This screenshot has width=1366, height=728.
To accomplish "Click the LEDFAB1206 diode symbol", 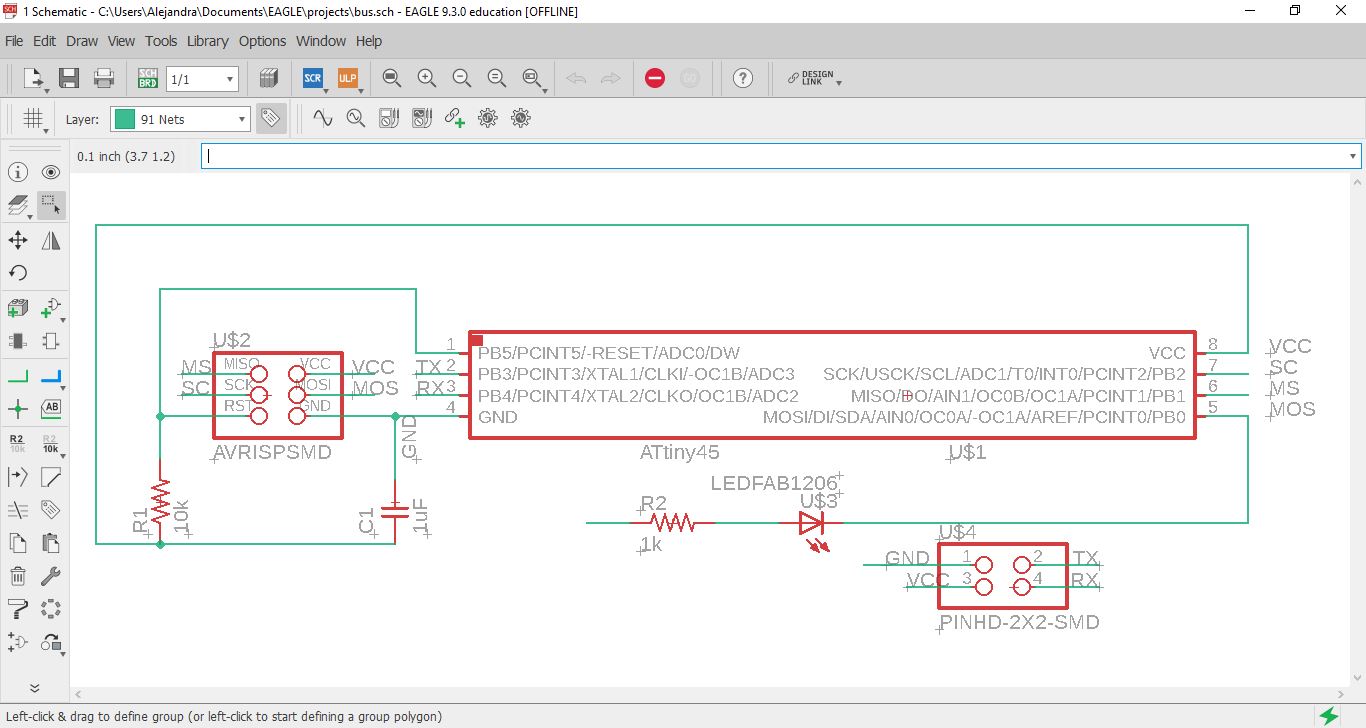I will pos(812,523).
